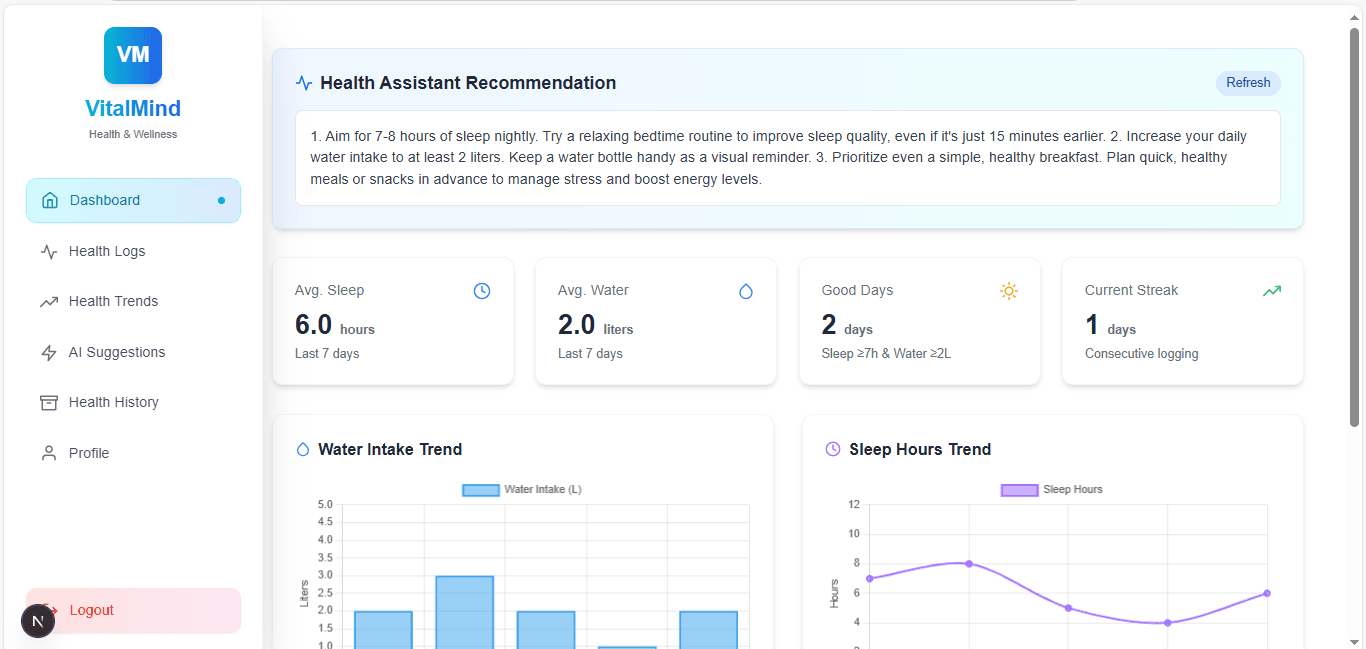Go to Health Trends page
The image size is (1366, 649).
click(x=113, y=302)
